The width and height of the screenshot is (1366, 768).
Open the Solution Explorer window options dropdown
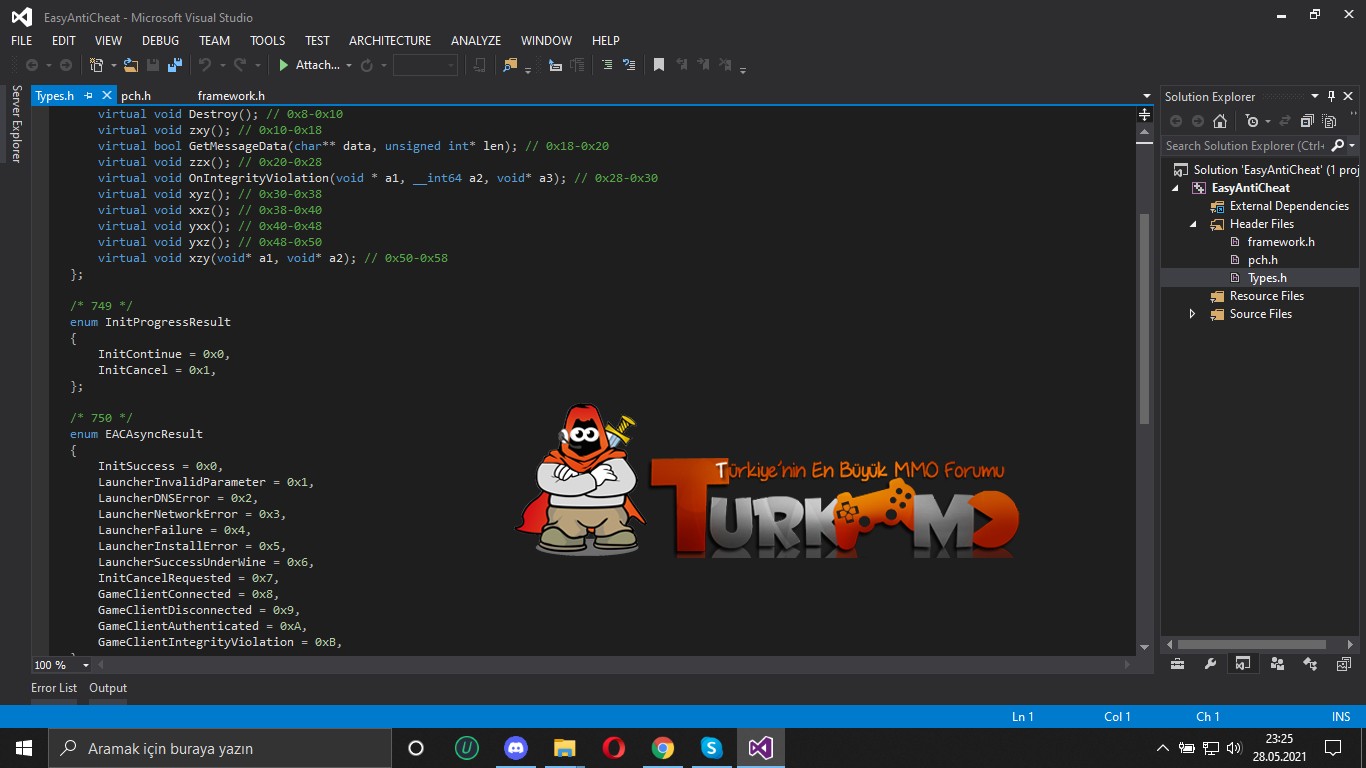(x=1315, y=96)
